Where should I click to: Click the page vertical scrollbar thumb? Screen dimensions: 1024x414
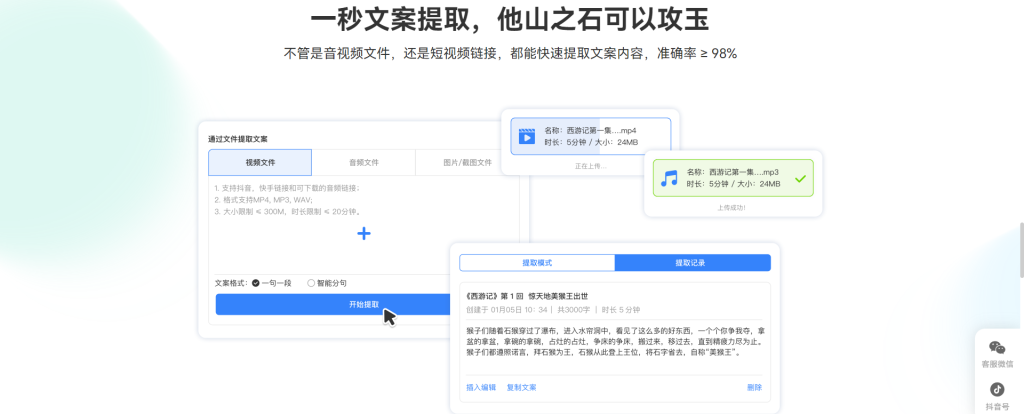tap(1021, 249)
